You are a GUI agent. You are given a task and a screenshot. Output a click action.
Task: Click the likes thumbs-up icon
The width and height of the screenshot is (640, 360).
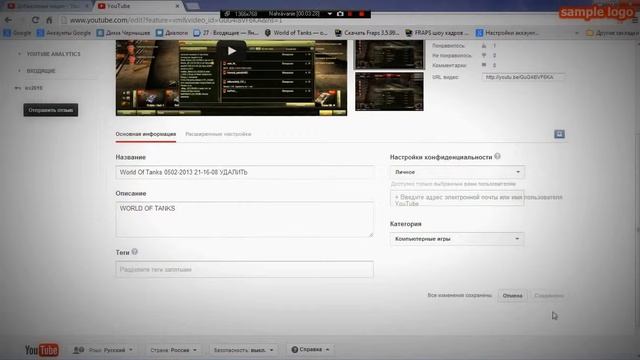(x=484, y=46)
